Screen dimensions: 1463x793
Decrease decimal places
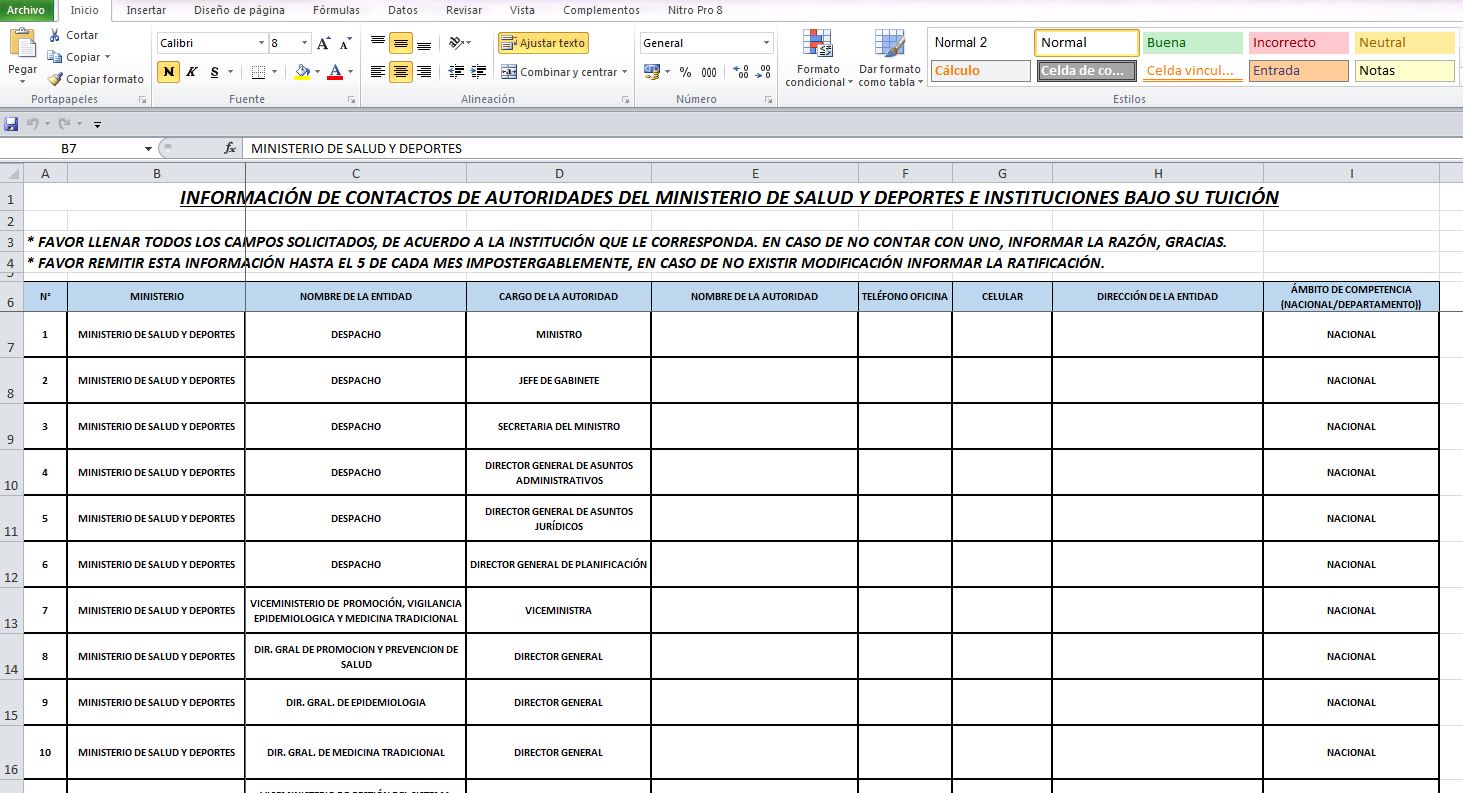tap(763, 72)
